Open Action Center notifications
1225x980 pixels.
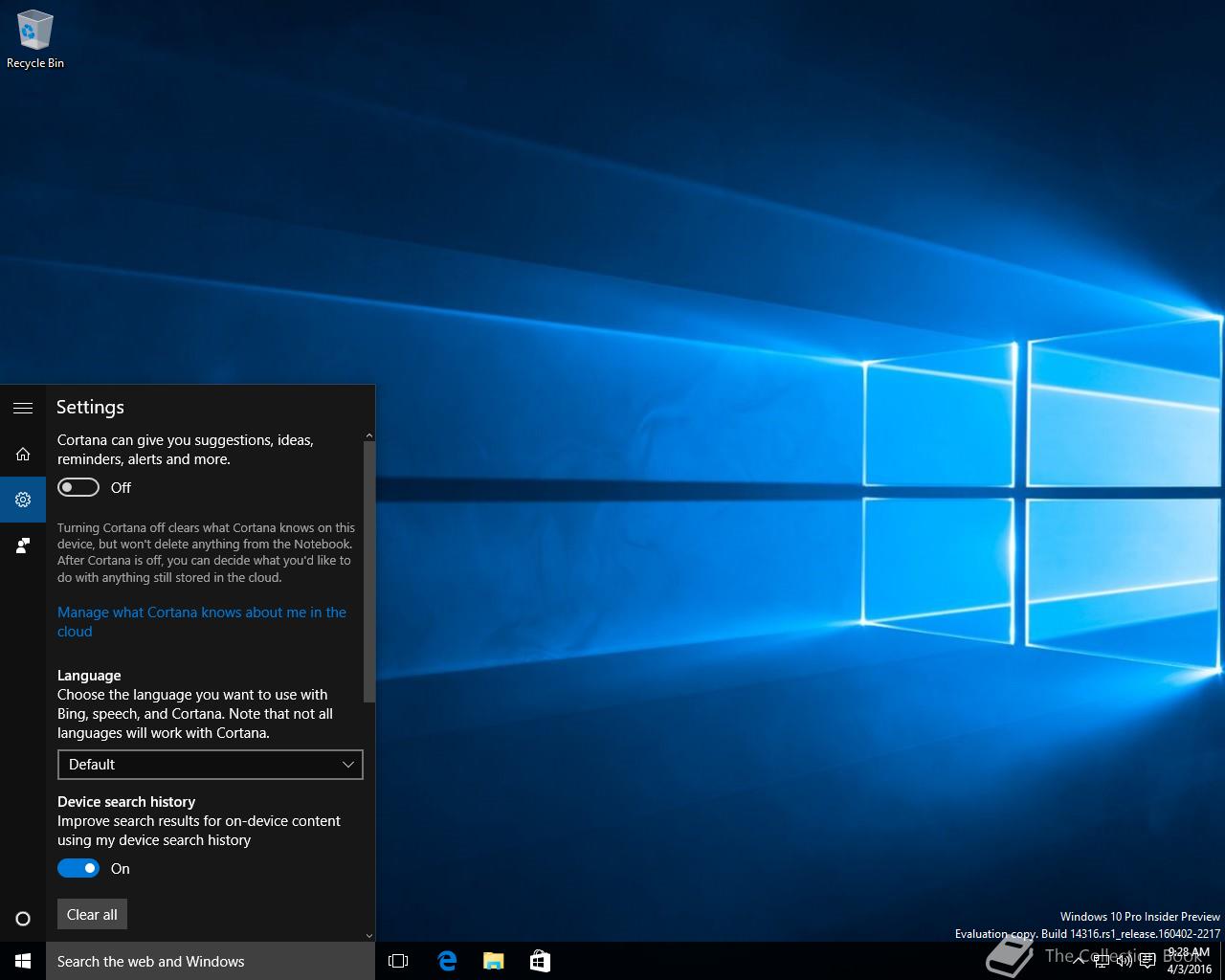[x=1147, y=961]
